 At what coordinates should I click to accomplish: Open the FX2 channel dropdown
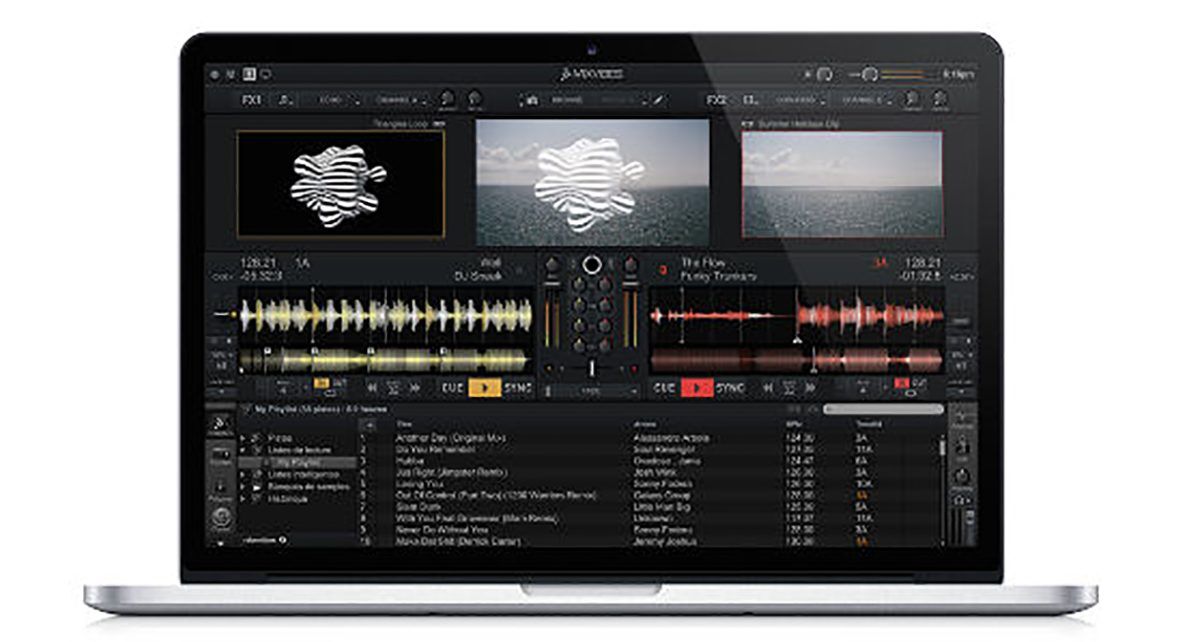point(865,100)
